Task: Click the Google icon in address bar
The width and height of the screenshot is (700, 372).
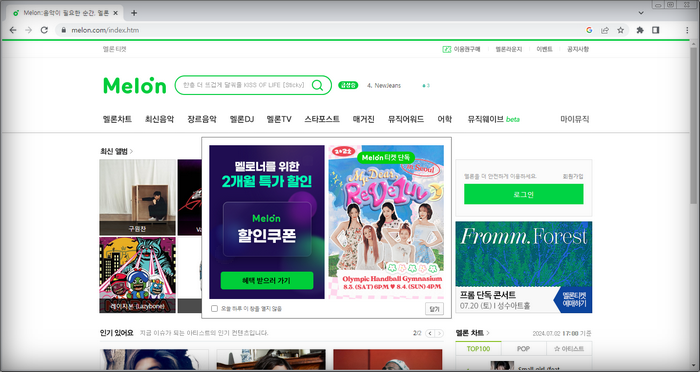Action: (589, 30)
